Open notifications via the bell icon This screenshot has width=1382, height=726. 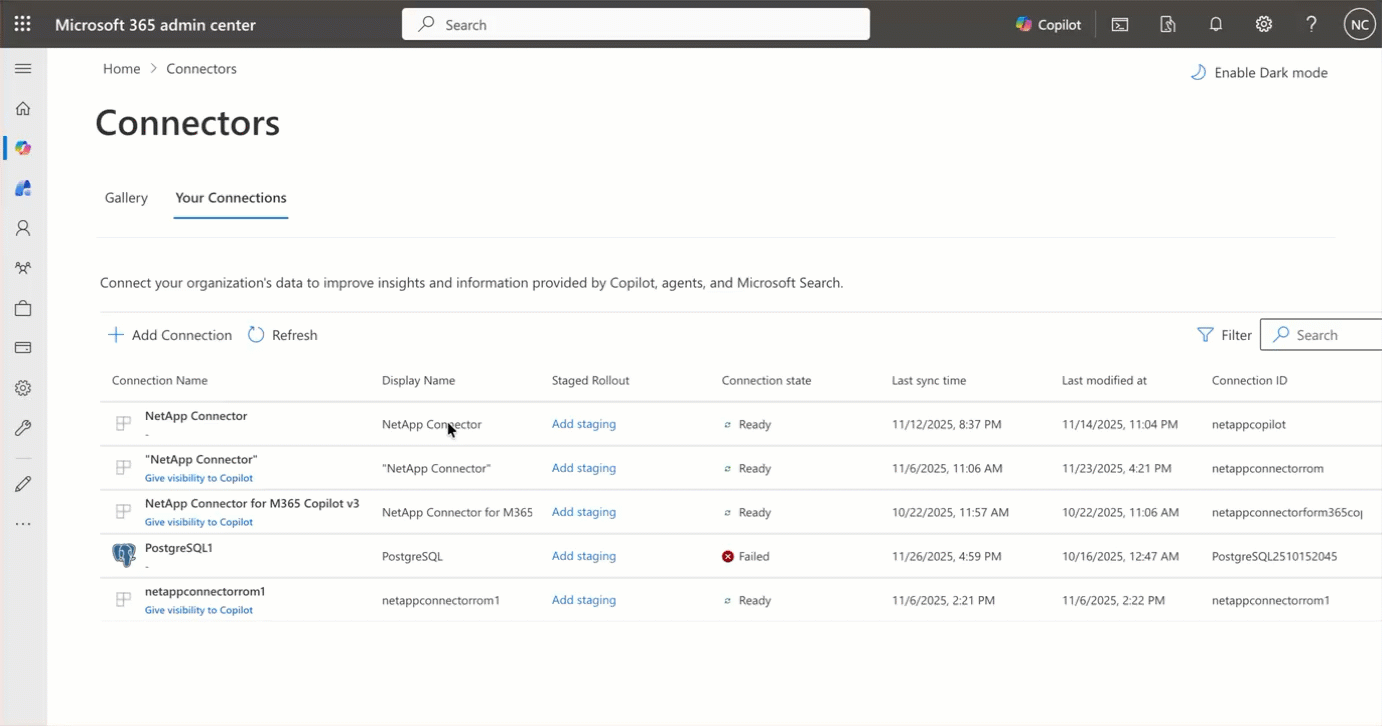pyautogui.click(x=1215, y=23)
